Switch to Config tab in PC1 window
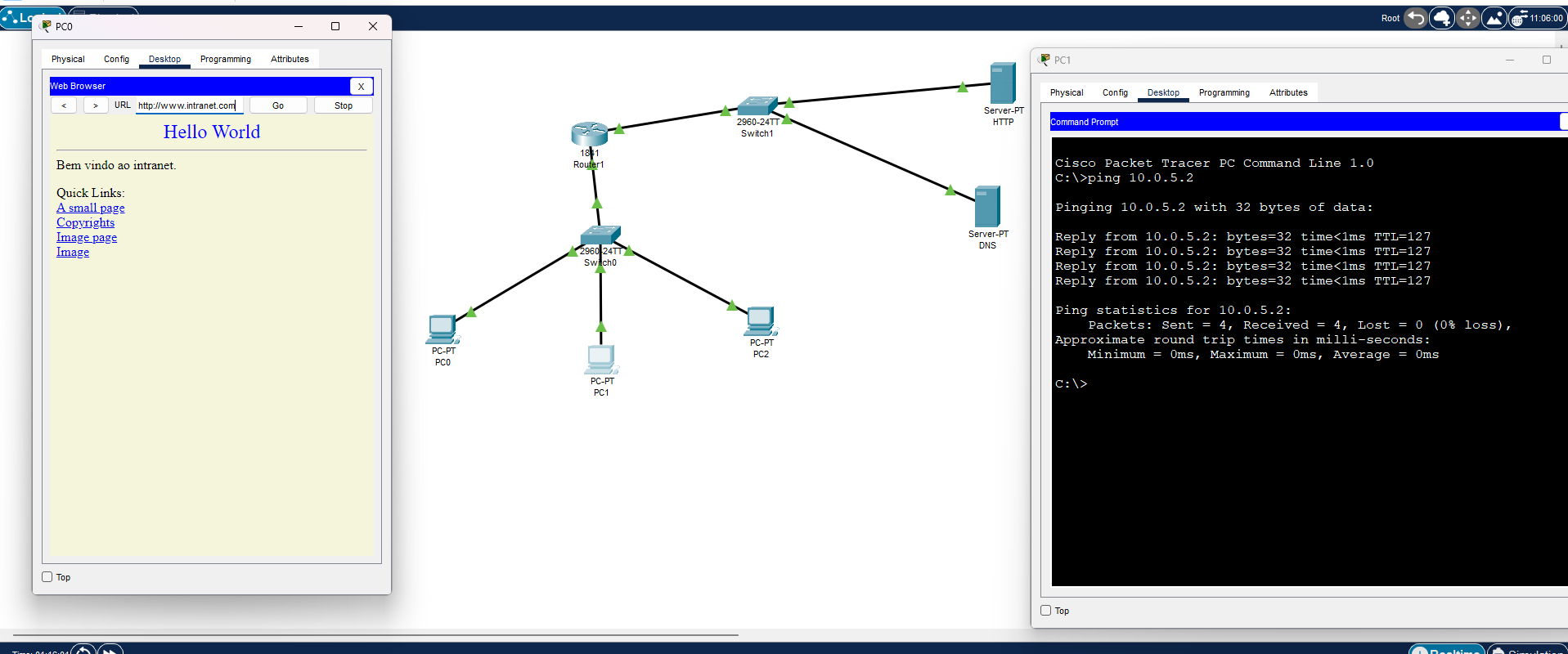 [x=1115, y=92]
